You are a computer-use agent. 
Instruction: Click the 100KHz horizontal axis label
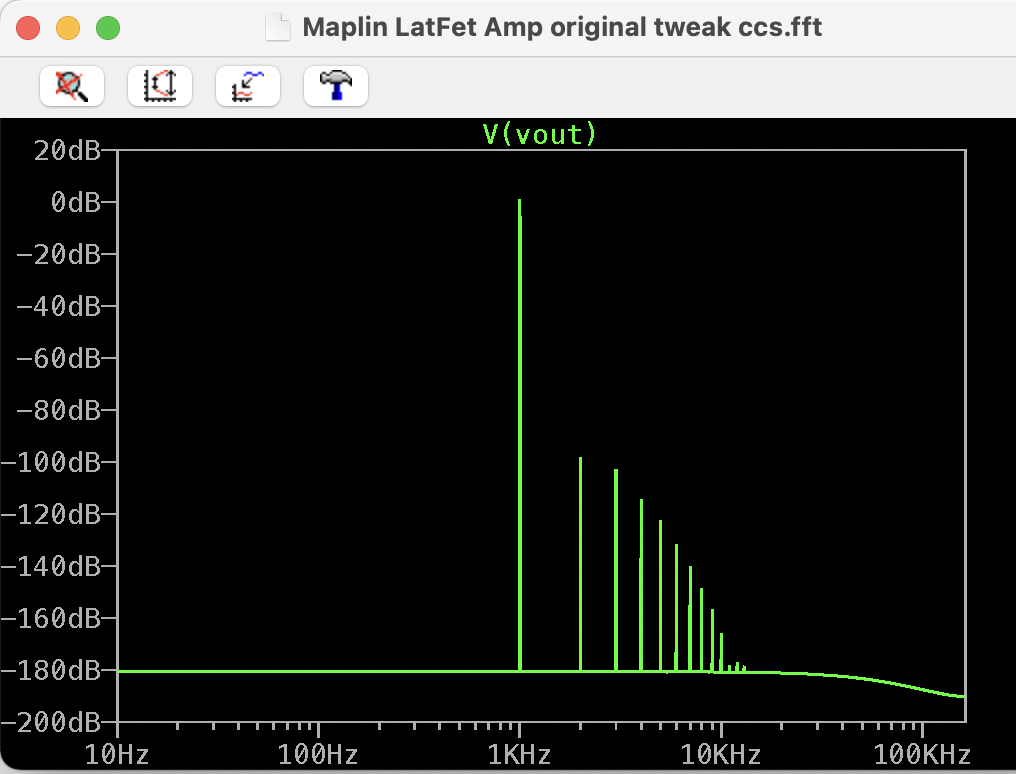[922, 755]
